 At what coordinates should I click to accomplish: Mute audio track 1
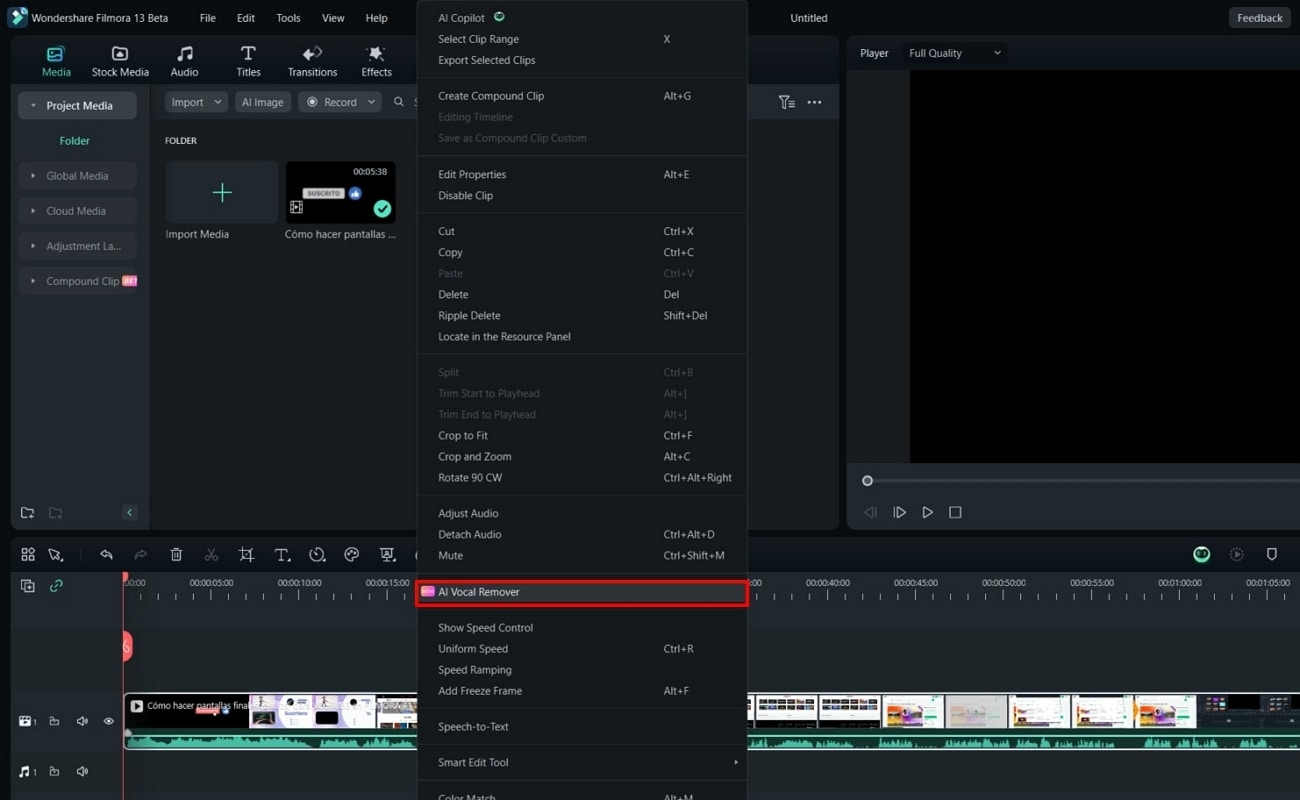tap(82, 771)
